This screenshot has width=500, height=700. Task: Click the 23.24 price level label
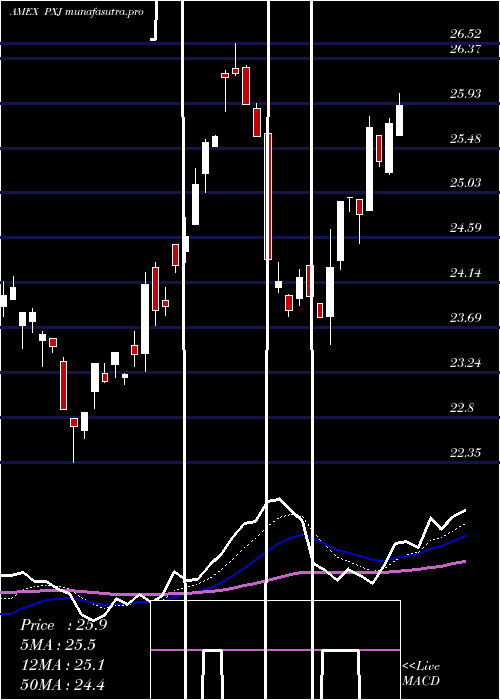(466, 362)
